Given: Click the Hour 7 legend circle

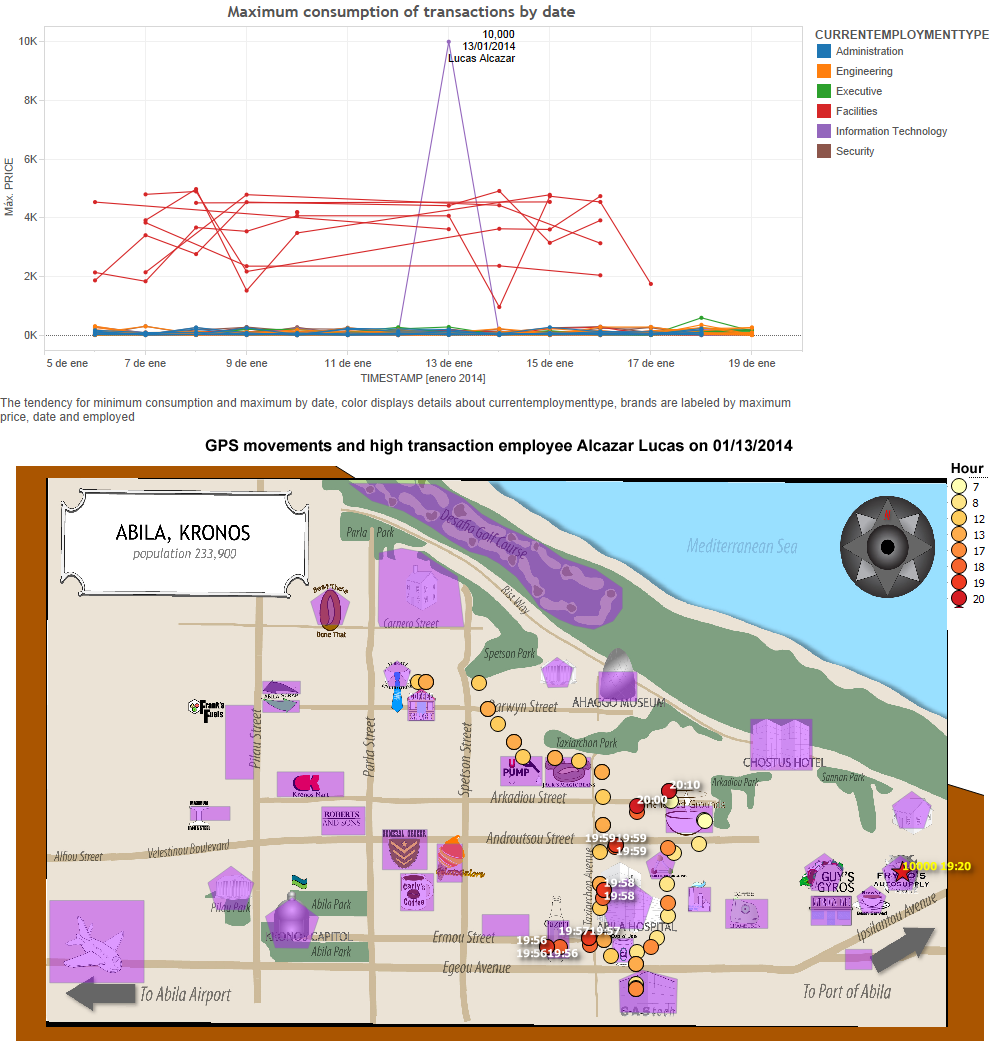Looking at the screenshot, I should [x=959, y=486].
